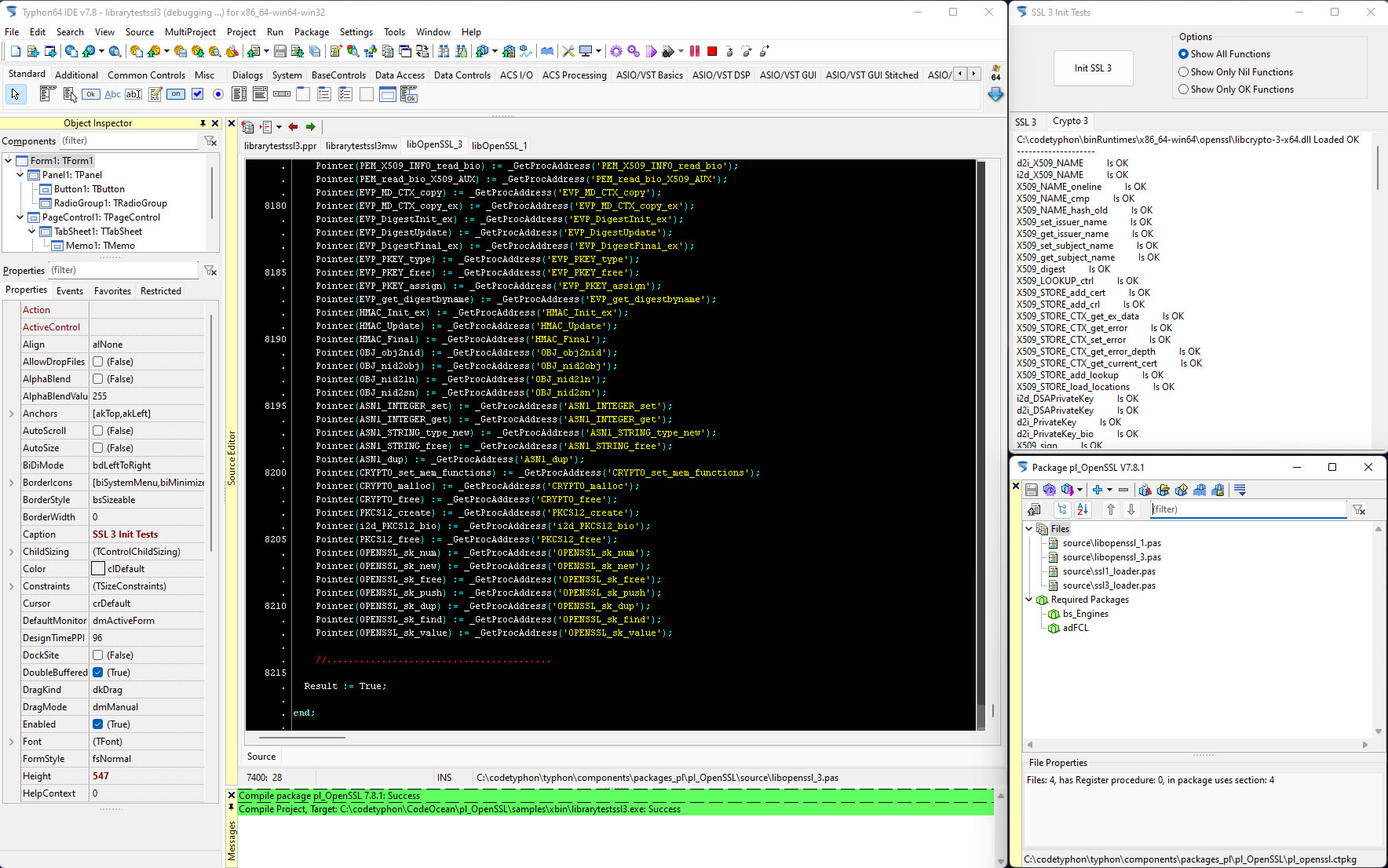Image resolution: width=1388 pixels, height=868 pixels.
Task: Pick the TScrollBar component icon in palette
Action: [x=282, y=94]
